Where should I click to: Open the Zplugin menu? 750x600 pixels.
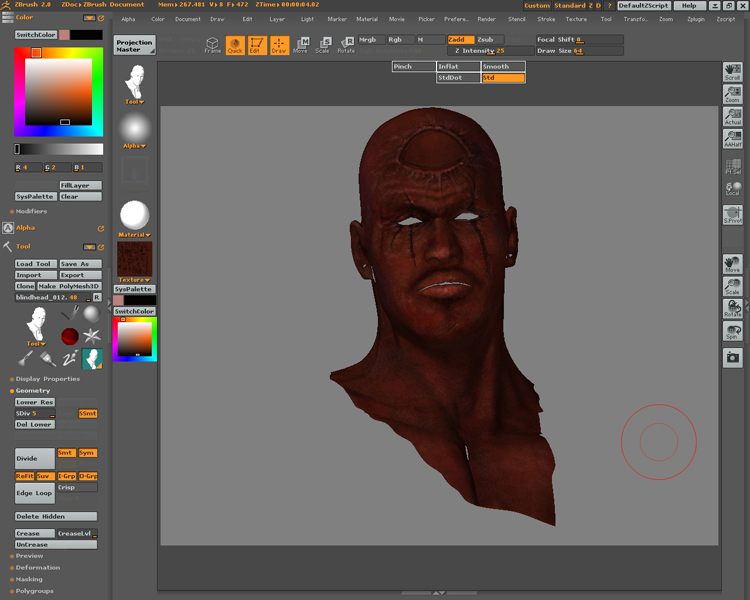pos(695,19)
